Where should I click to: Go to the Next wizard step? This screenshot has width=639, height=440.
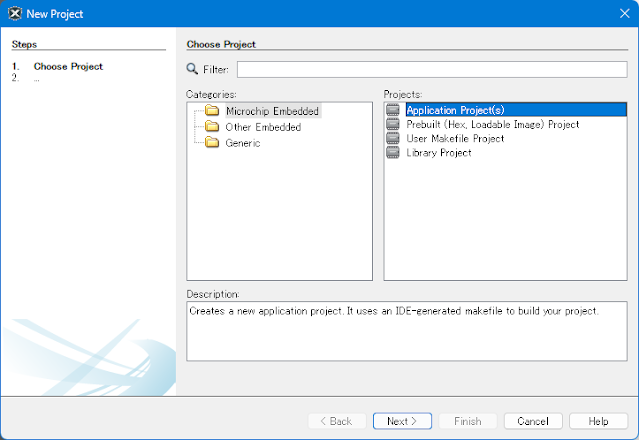402,421
